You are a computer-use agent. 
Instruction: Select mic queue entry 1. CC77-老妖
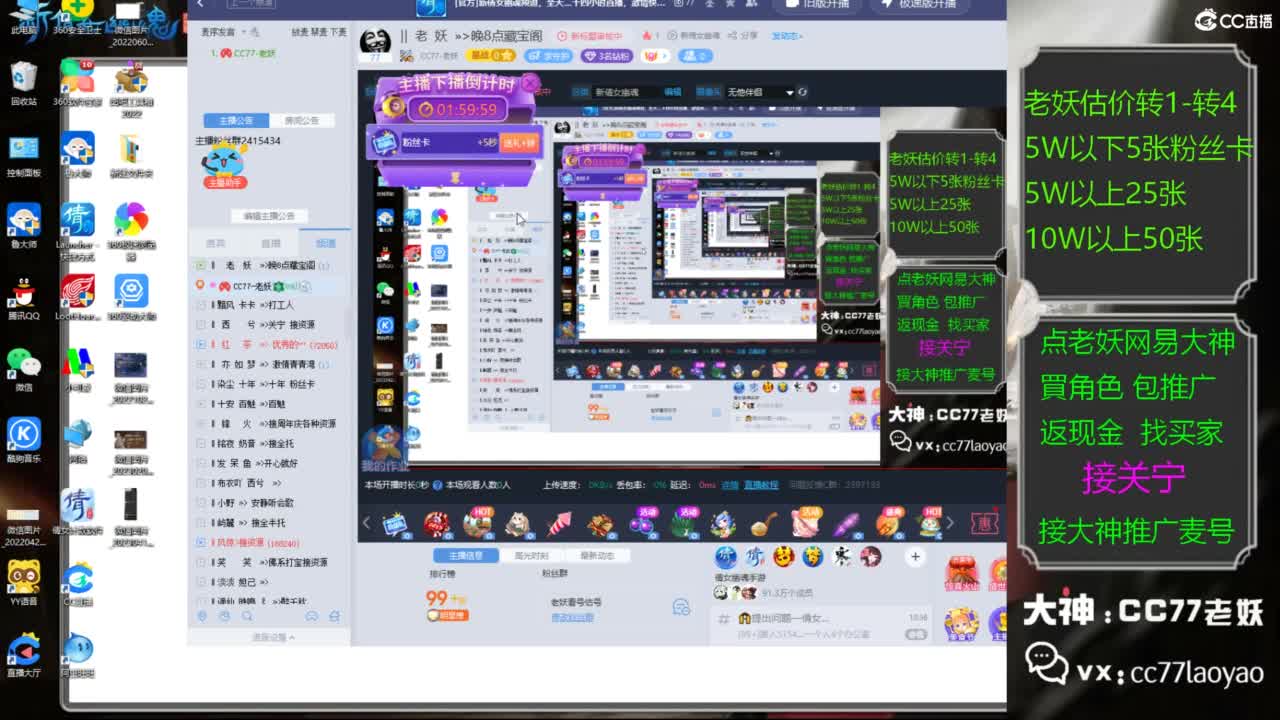[244, 53]
